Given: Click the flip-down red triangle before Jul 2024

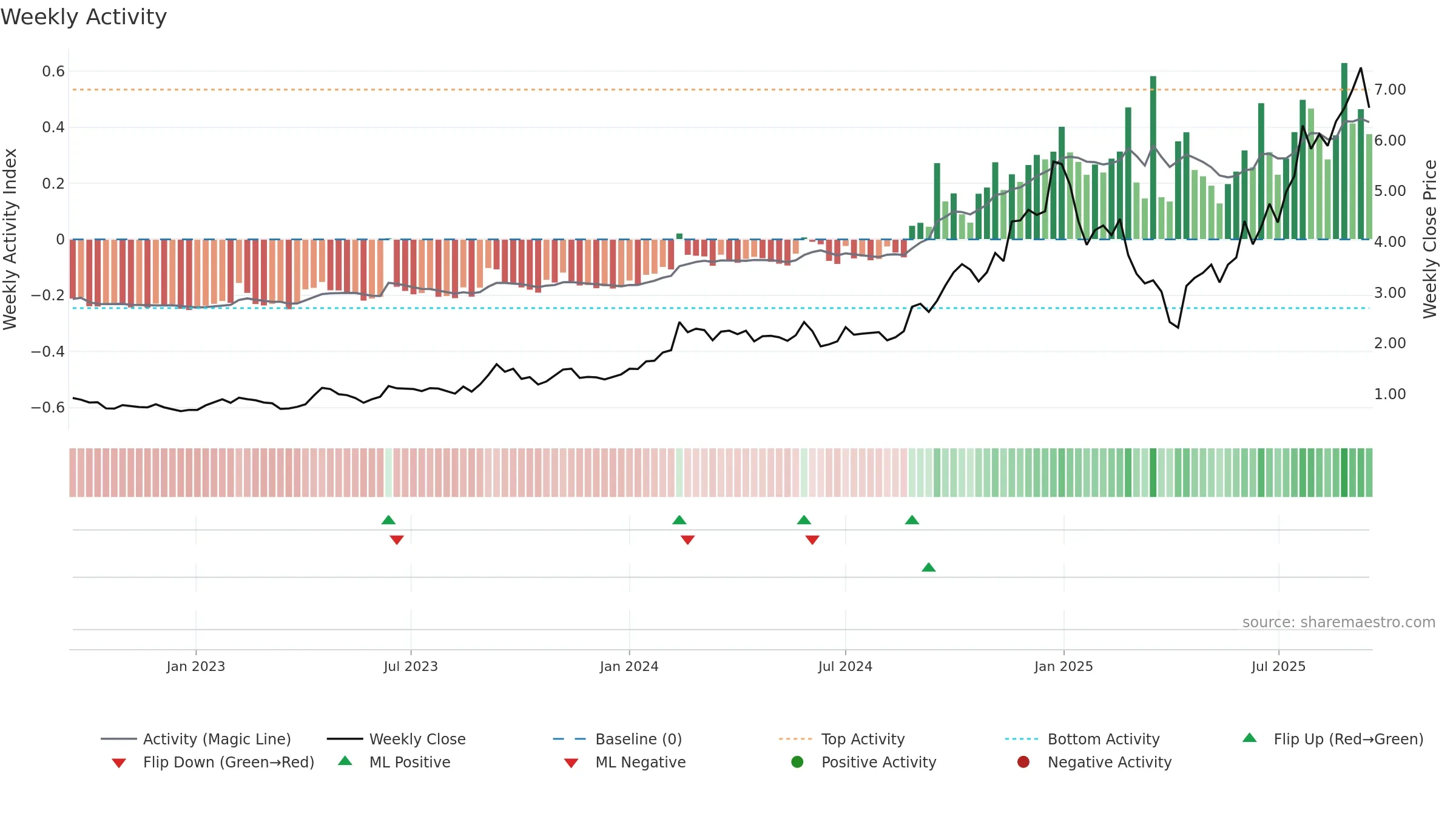Looking at the screenshot, I should (x=812, y=540).
